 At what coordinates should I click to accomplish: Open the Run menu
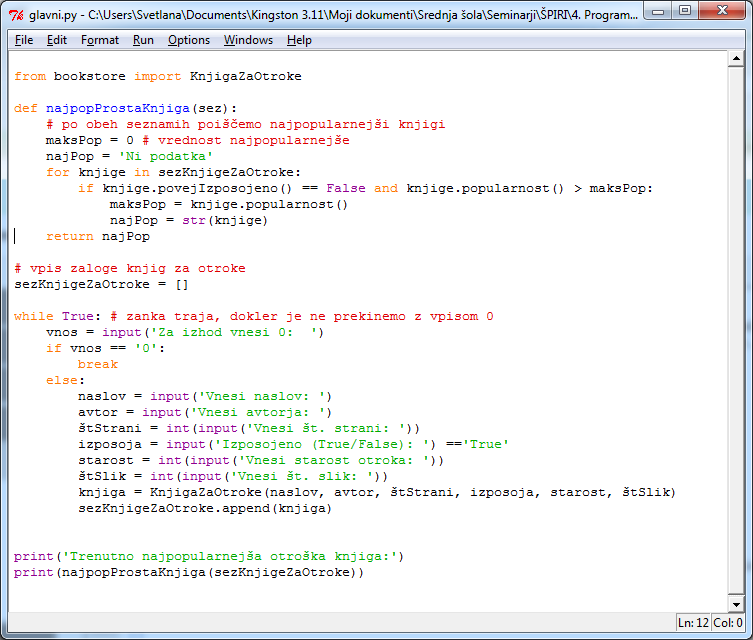coord(143,40)
